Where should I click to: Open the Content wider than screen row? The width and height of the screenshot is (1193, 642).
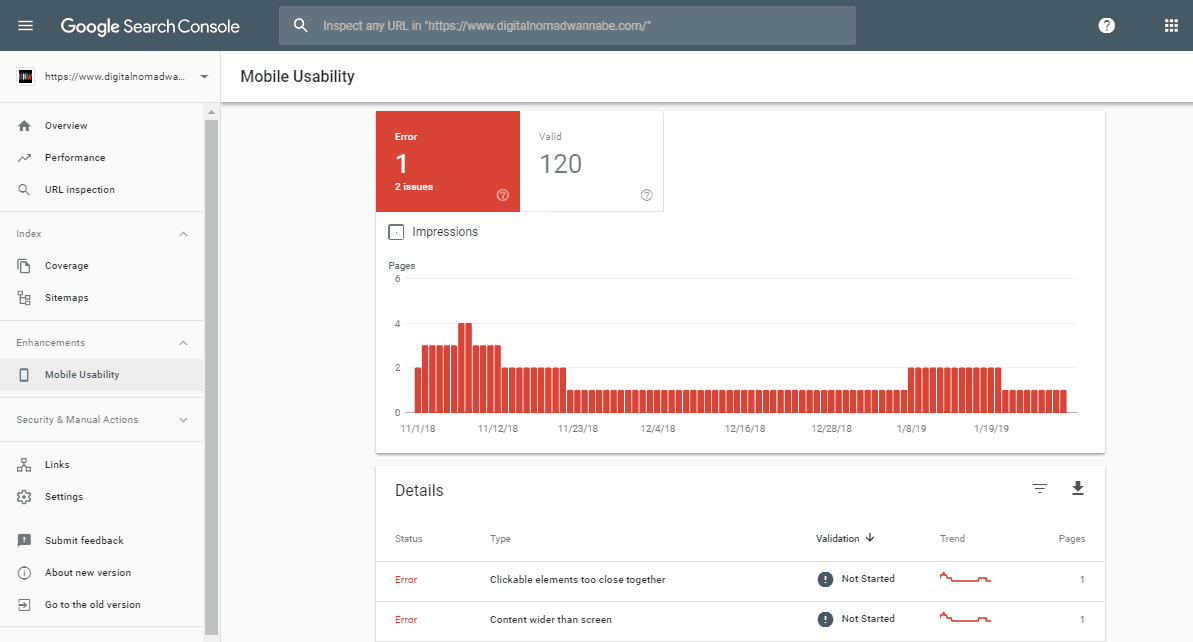pyautogui.click(x=550, y=620)
